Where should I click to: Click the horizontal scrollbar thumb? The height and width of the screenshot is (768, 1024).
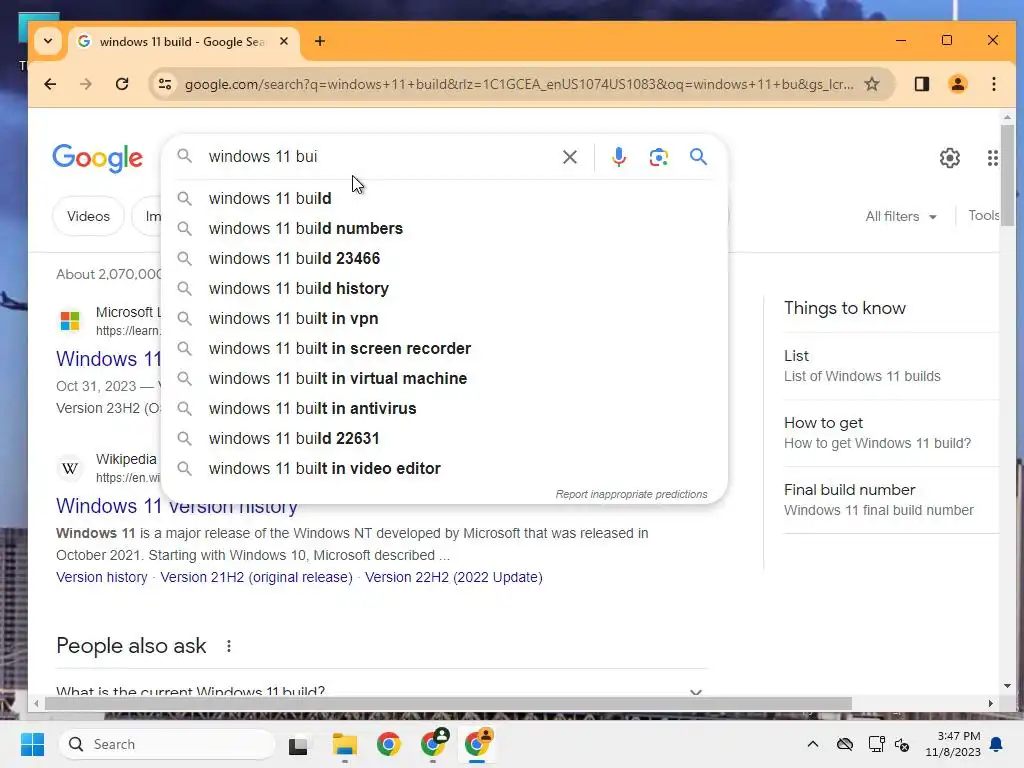(x=448, y=703)
